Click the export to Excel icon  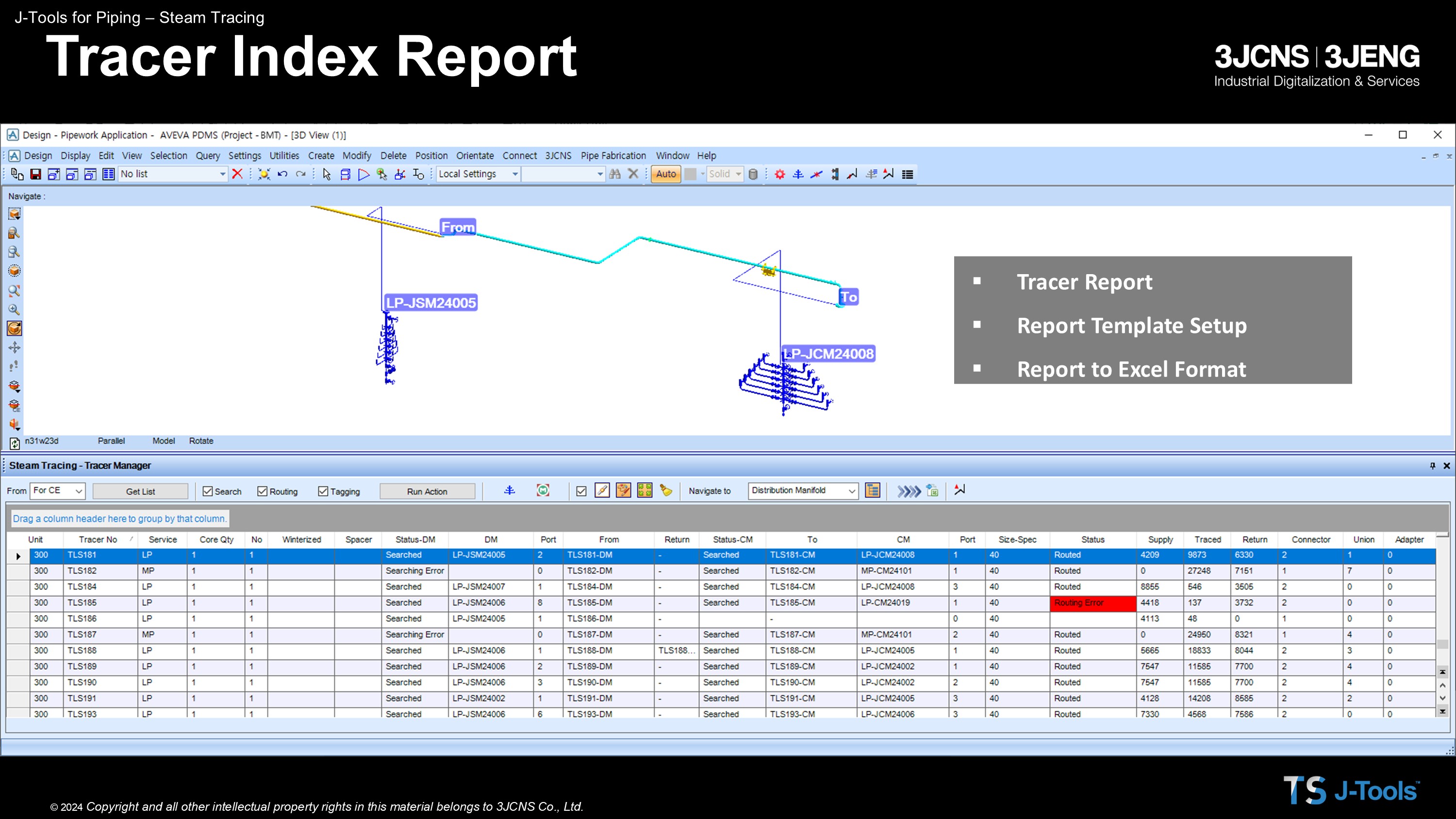tap(933, 491)
